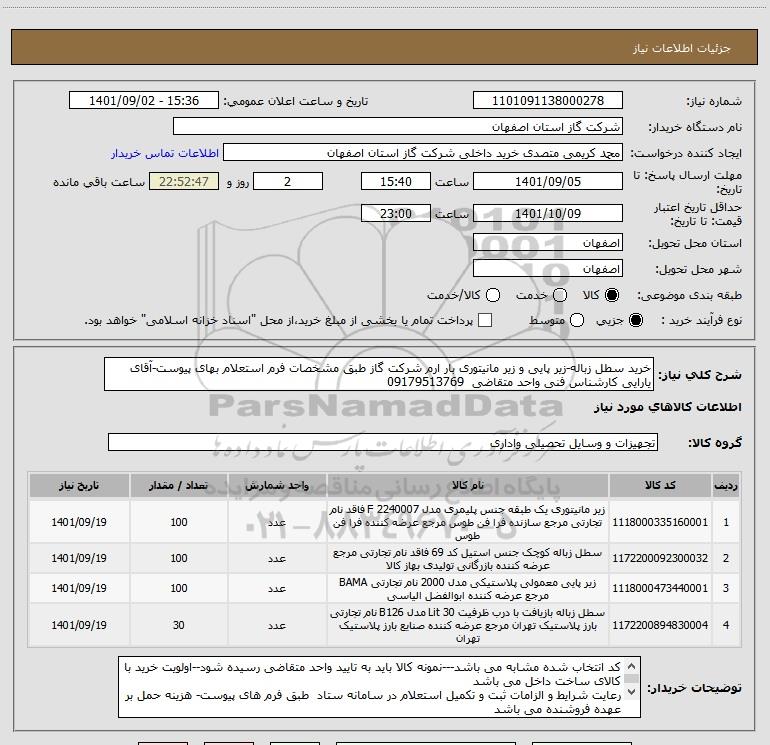
Task: Click the ردیف column header
Action: (726, 485)
